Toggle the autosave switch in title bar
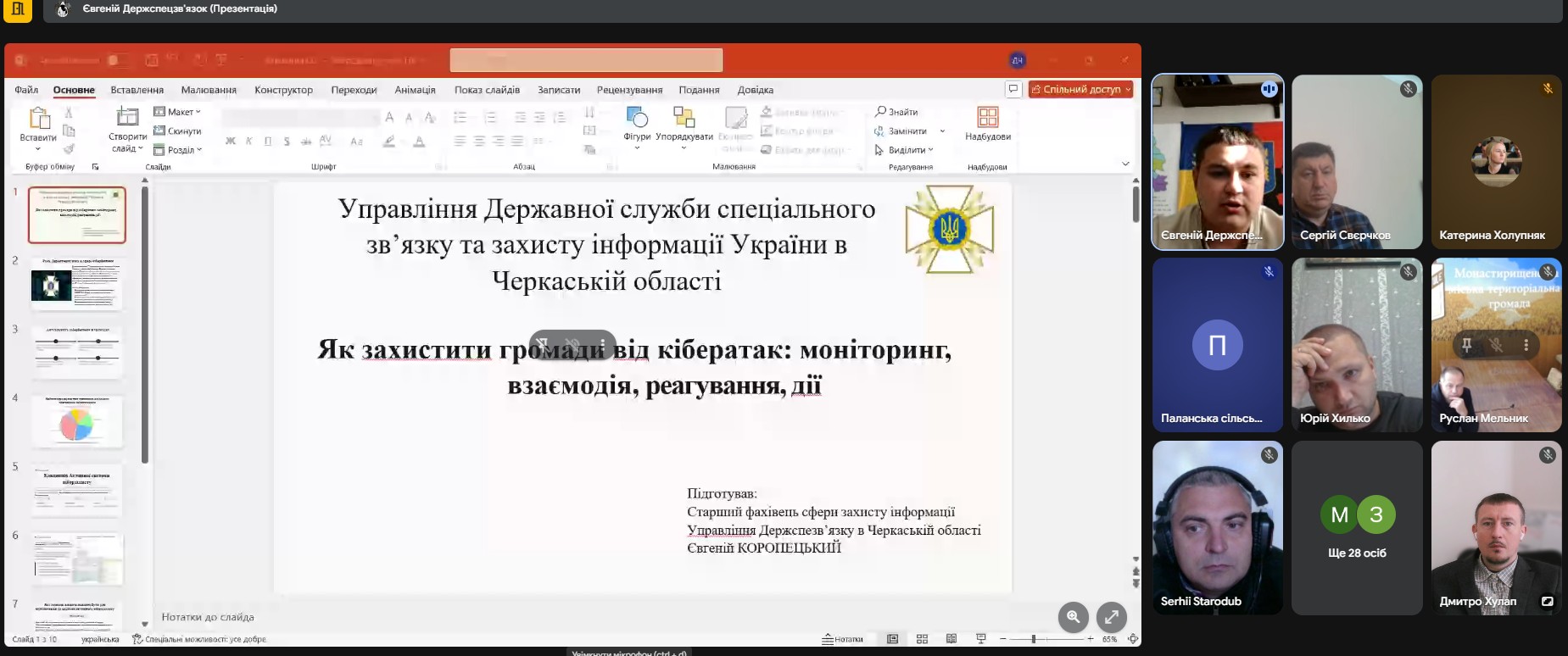Image resolution: width=1568 pixels, height=656 pixels. pyautogui.click(x=118, y=60)
